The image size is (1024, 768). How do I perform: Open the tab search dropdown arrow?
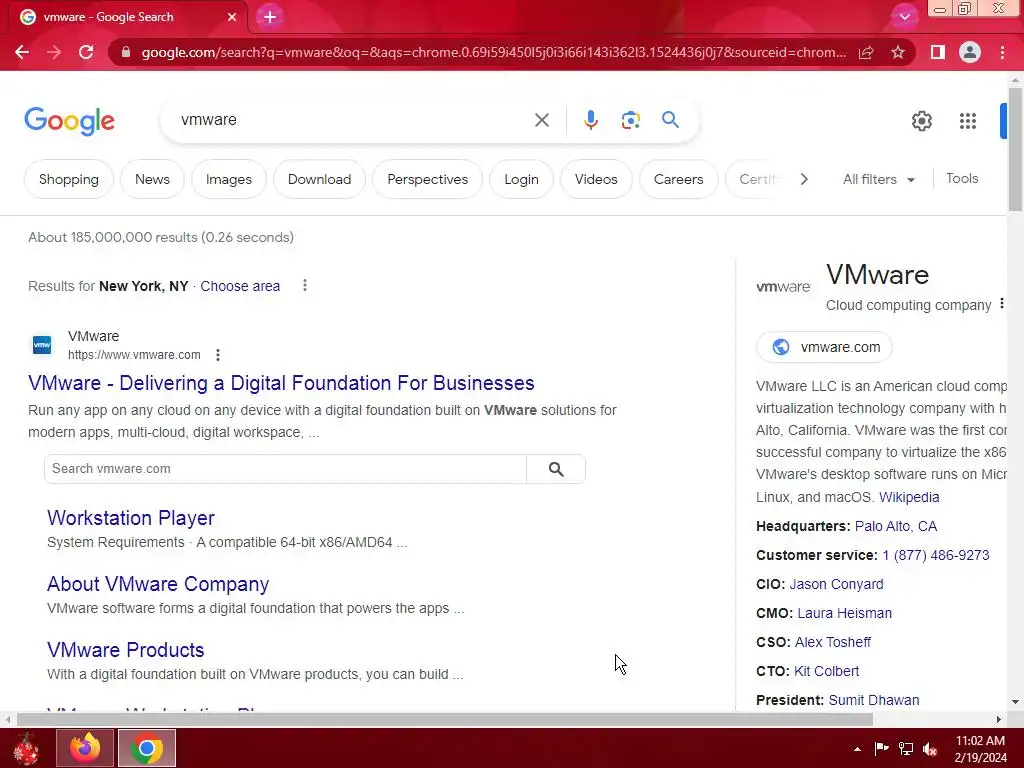(904, 17)
